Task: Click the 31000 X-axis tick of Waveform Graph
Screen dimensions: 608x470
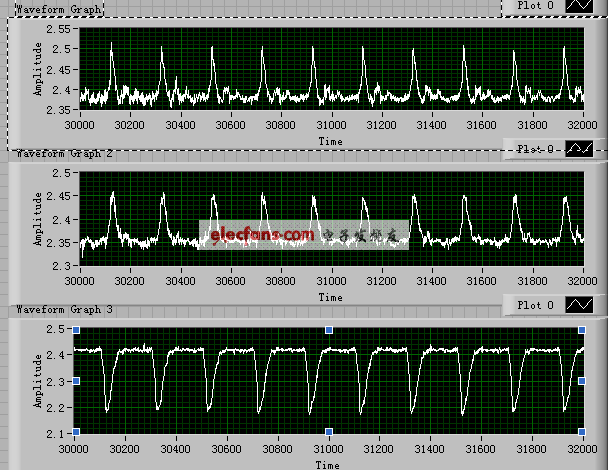Action: [332, 125]
